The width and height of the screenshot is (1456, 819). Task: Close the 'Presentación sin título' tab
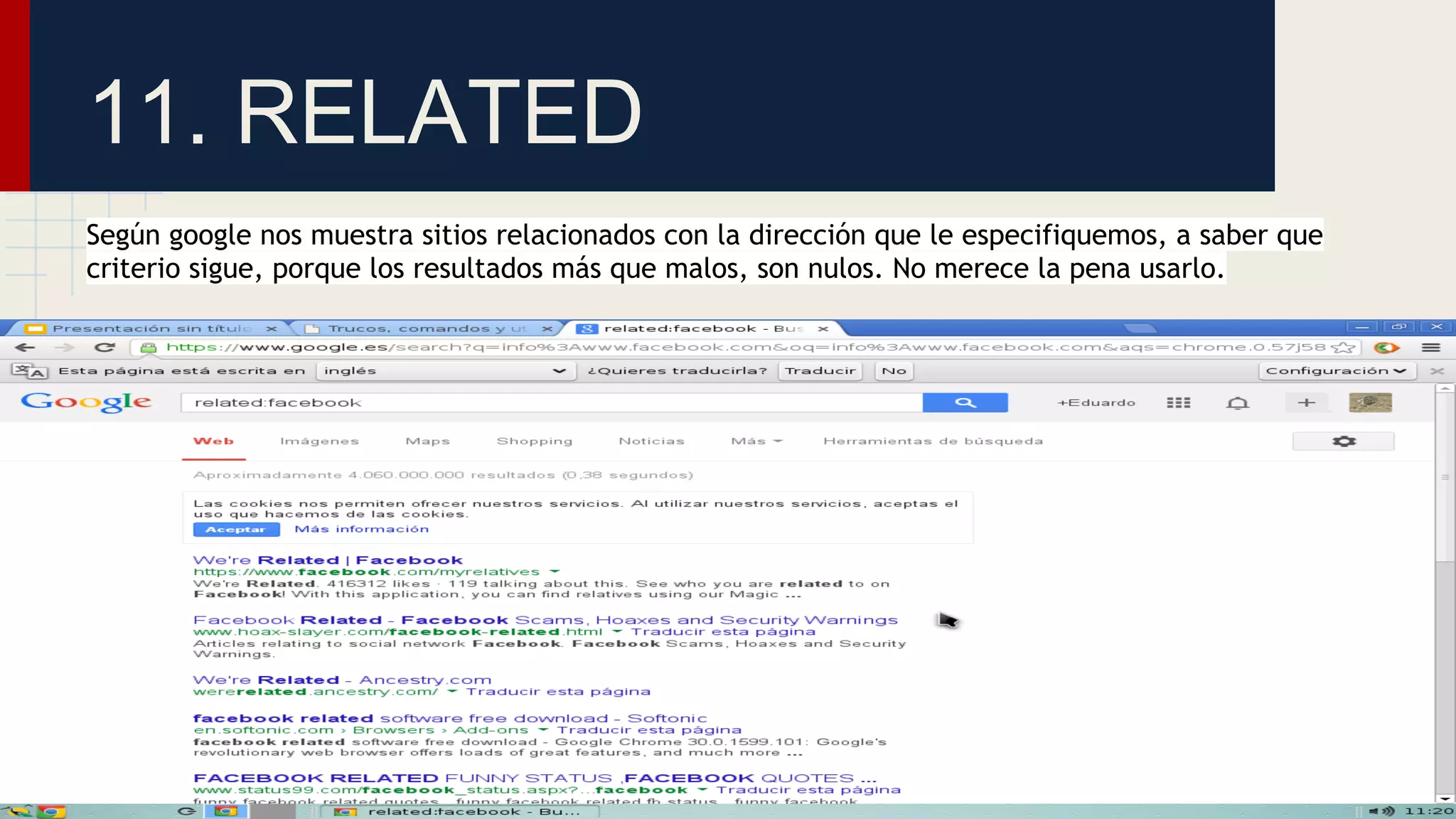click(x=272, y=328)
